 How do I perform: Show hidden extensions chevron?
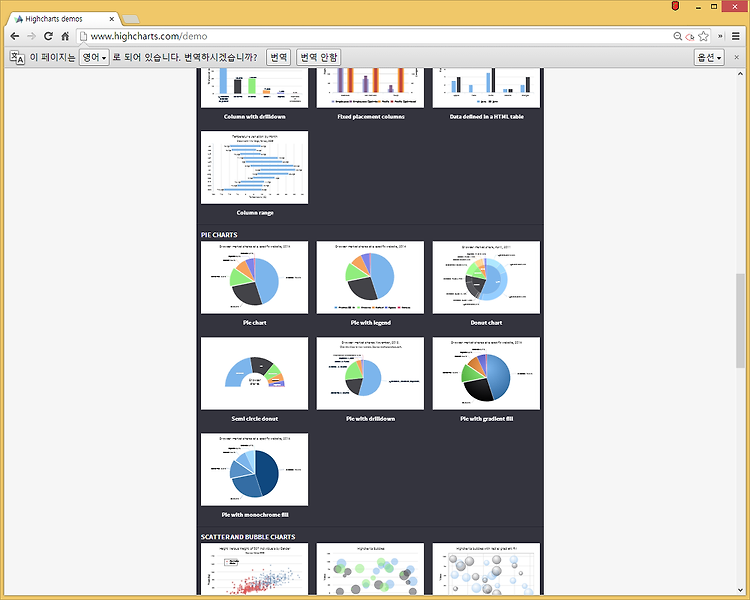click(720, 36)
